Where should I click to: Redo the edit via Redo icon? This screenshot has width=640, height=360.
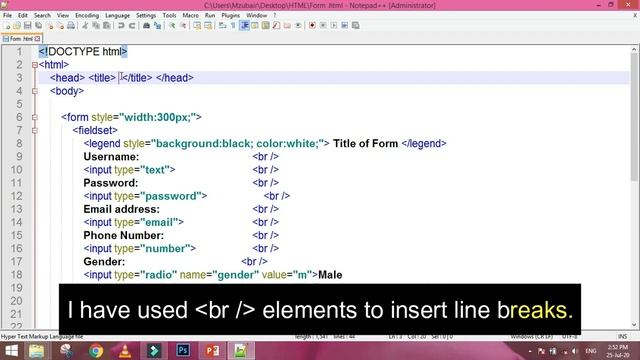click(x=132, y=25)
